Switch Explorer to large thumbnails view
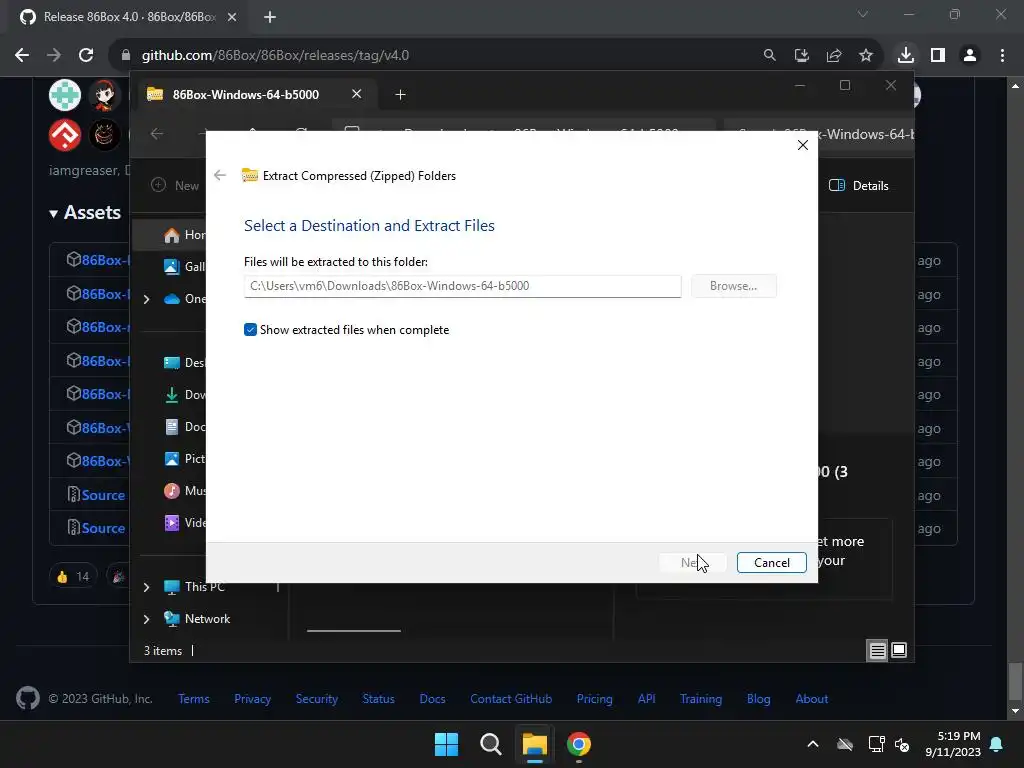Screen dimensions: 1024x768 tap(899, 650)
